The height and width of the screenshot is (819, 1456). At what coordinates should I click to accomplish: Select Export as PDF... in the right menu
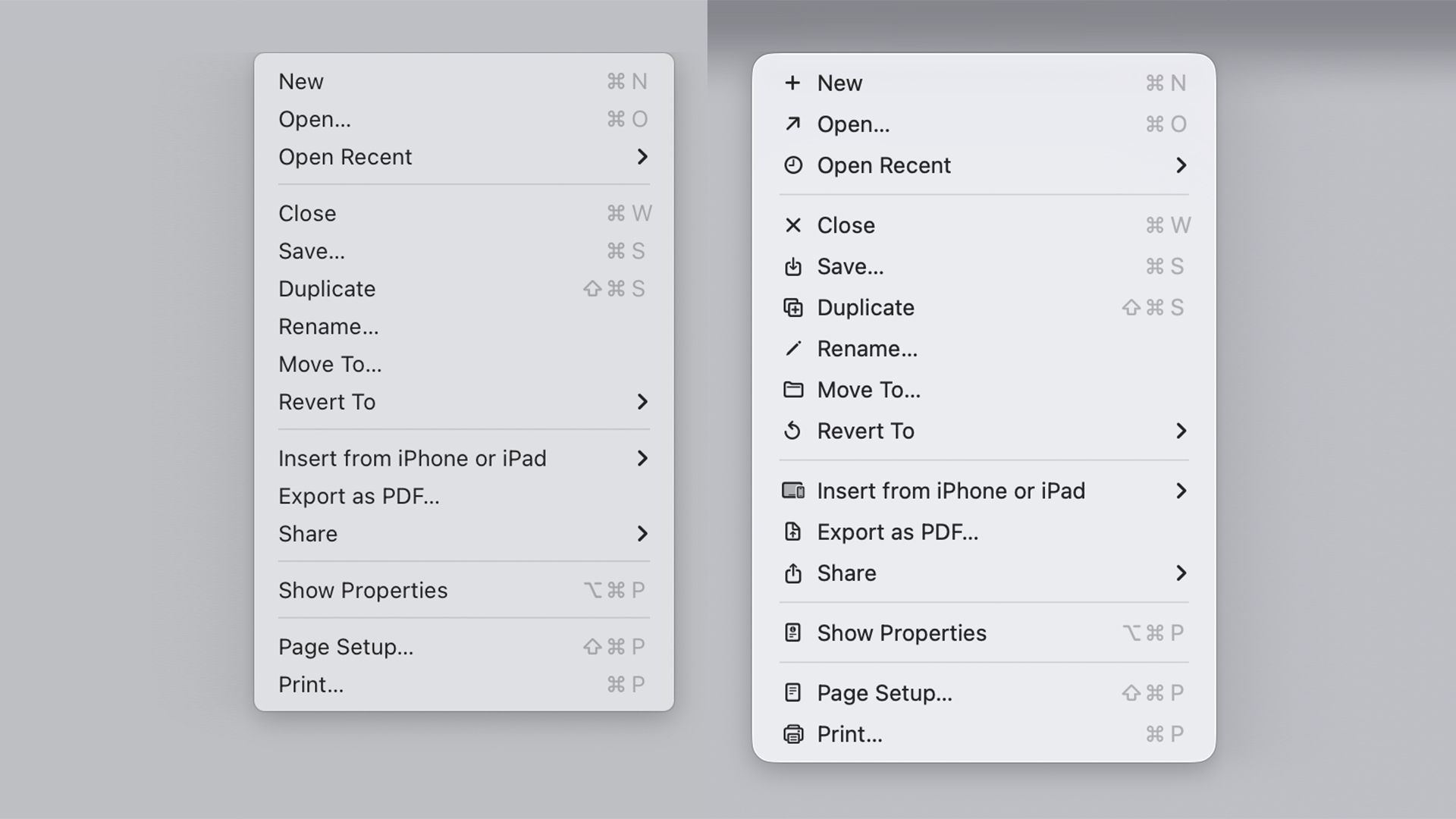tap(898, 532)
